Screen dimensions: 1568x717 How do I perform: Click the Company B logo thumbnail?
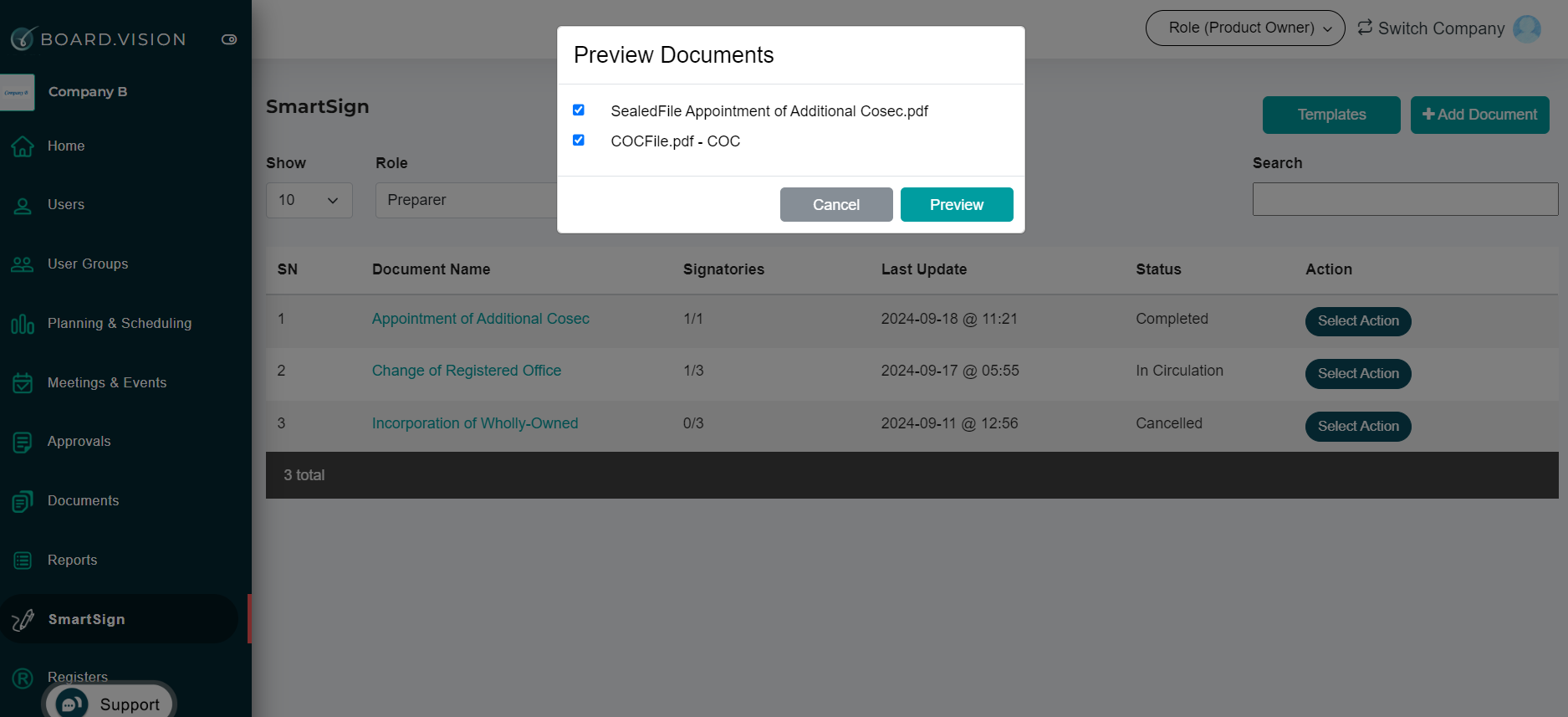pyautogui.click(x=18, y=92)
